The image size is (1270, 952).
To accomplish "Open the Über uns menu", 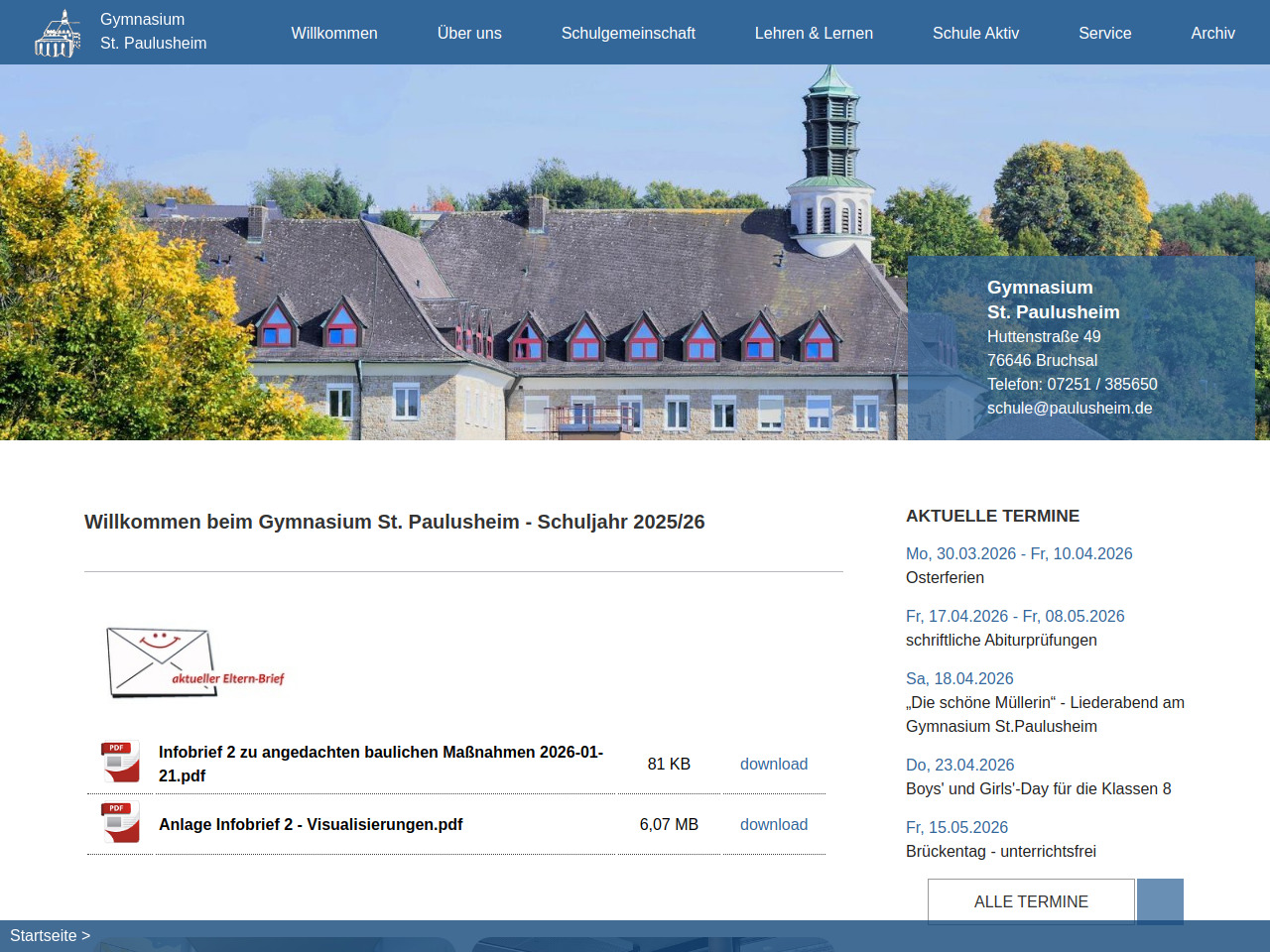I will [x=469, y=33].
